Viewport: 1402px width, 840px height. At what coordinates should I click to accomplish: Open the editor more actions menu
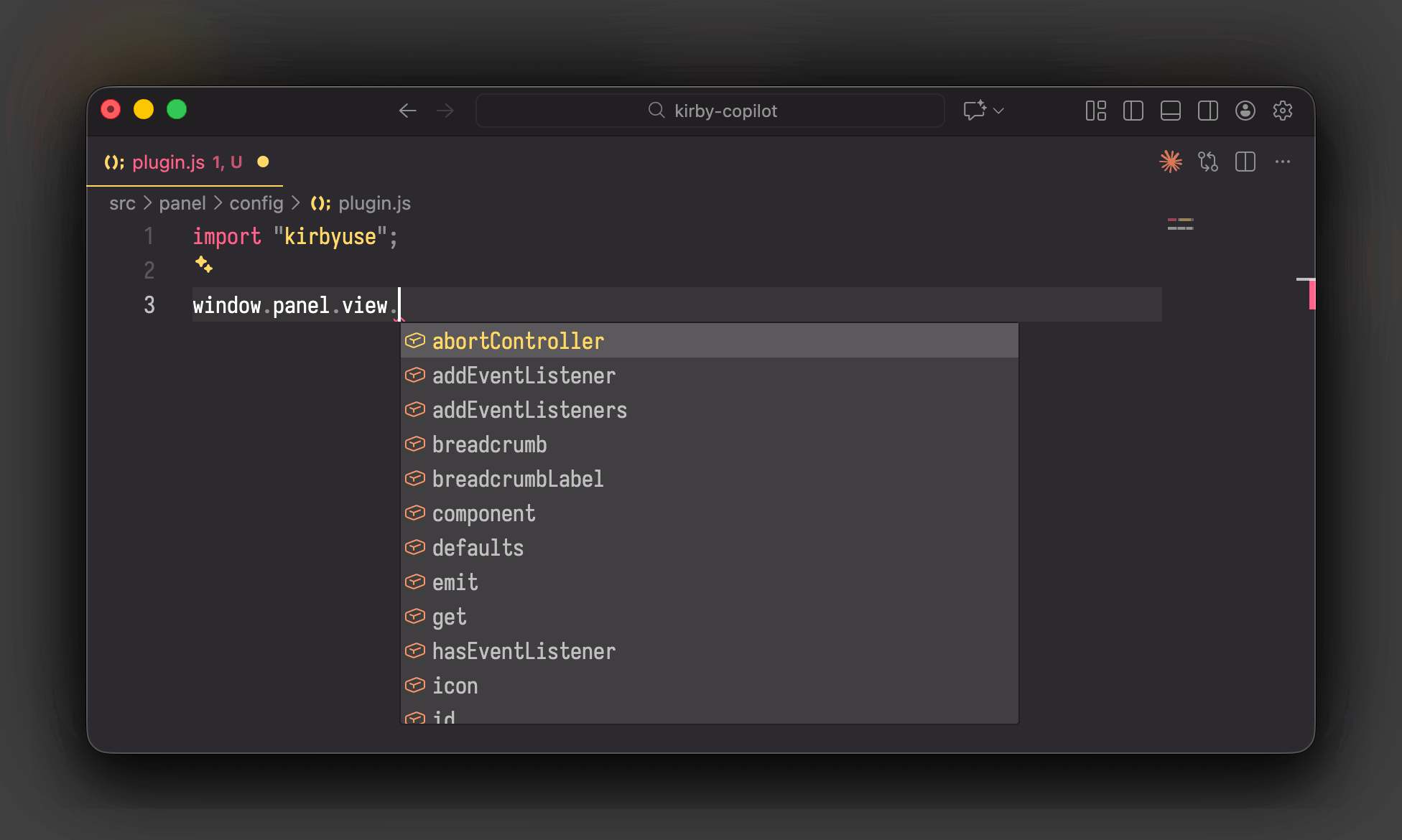coord(1283,162)
